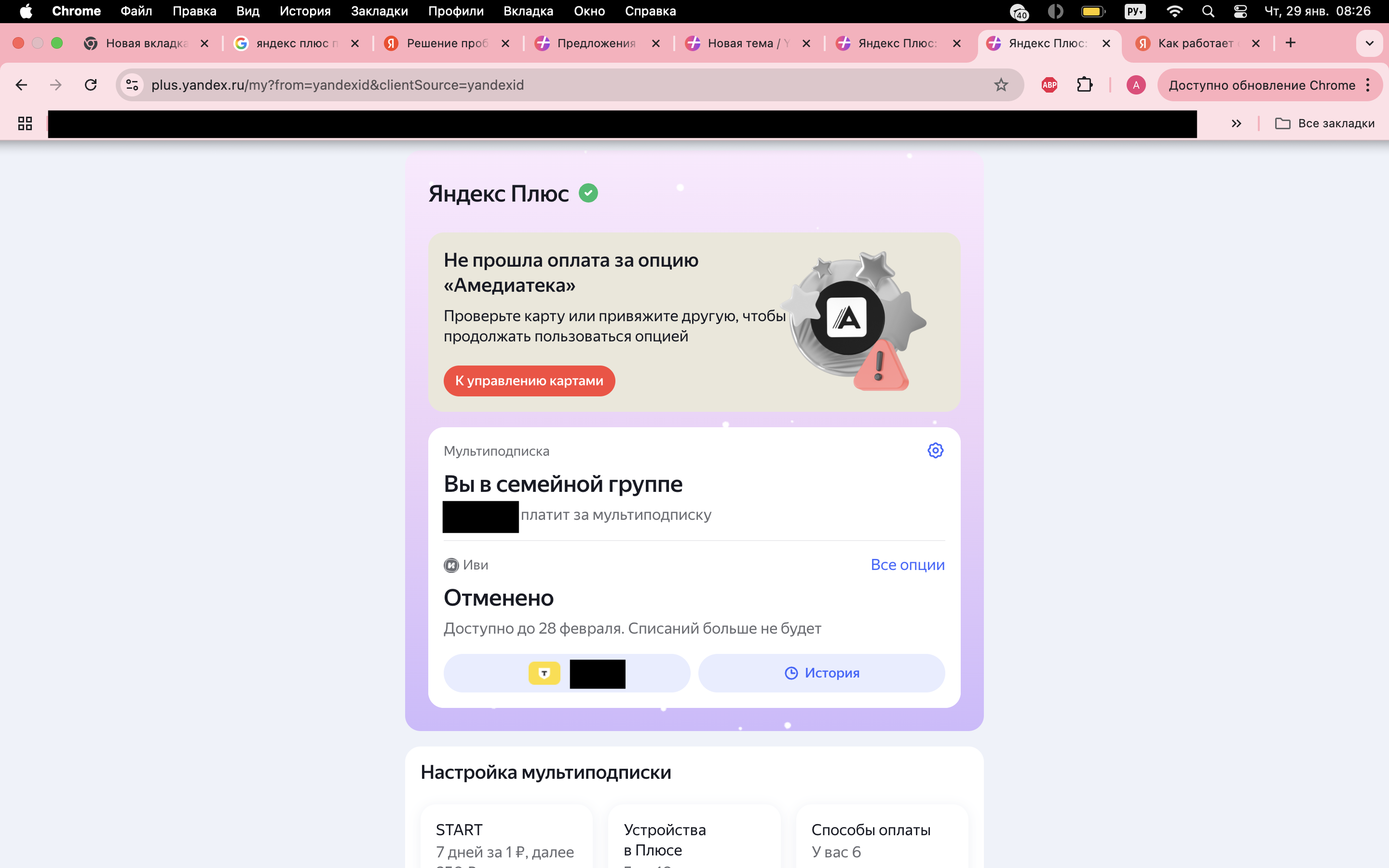1389x868 pixels.
Task: Switch keyboard input language indicator
Action: (1135, 12)
